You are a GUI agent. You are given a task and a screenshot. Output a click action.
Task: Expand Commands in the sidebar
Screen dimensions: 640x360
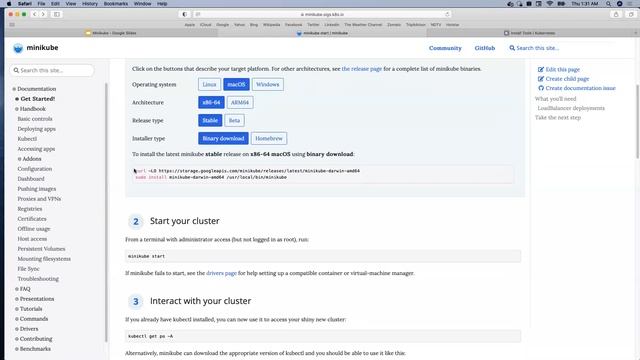coord(17,319)
